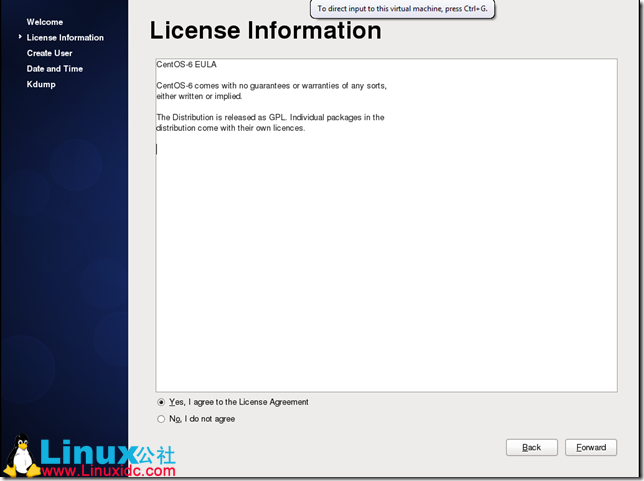This screenshot has height=481, width=644.
Task: Click 'CentOS-6 comes with no guarantees' line
Action: pos(271,86)
